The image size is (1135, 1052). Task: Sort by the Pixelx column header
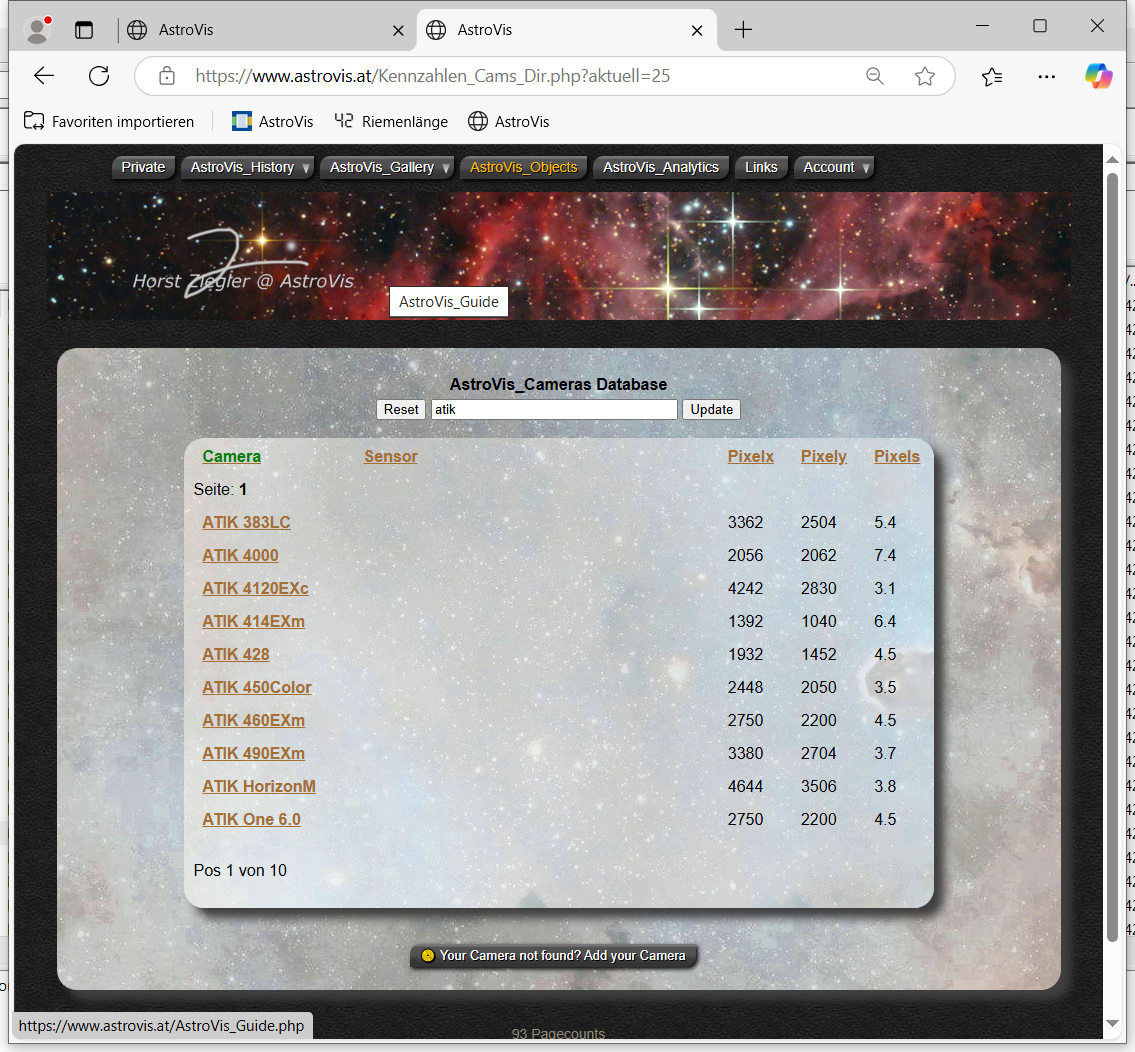click(751, 456)
